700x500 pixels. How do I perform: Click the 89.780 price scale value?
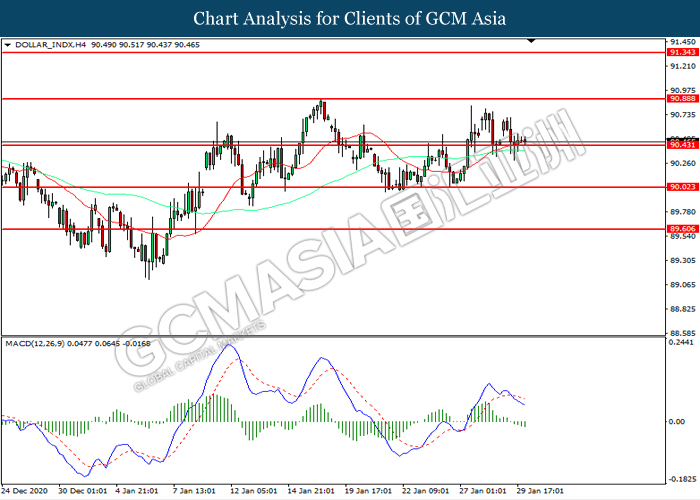(x=683, y=212)
